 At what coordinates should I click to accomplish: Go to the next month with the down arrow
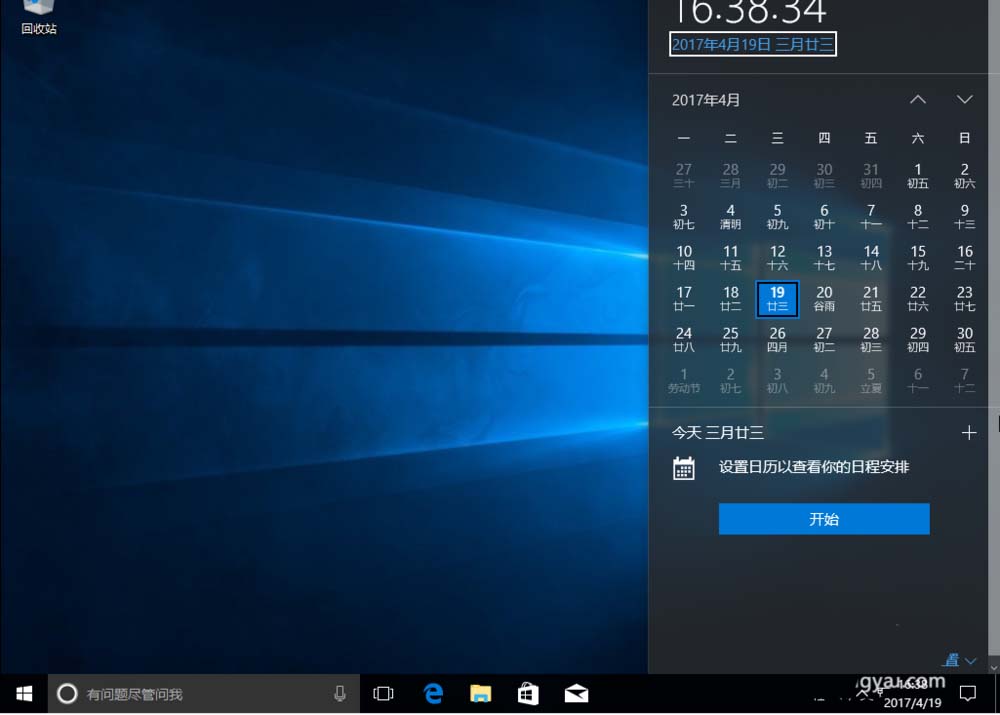(964, 100)
